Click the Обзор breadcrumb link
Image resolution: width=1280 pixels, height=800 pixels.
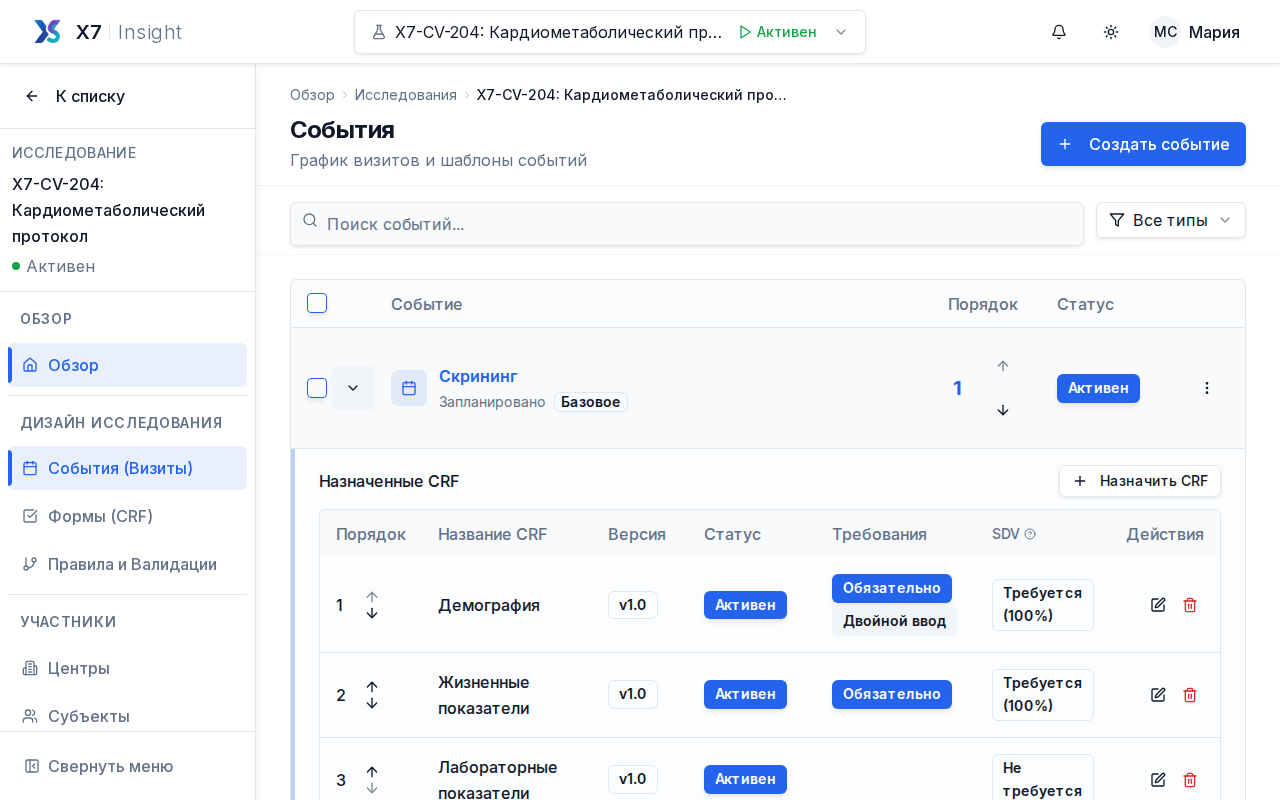point(312,95)
